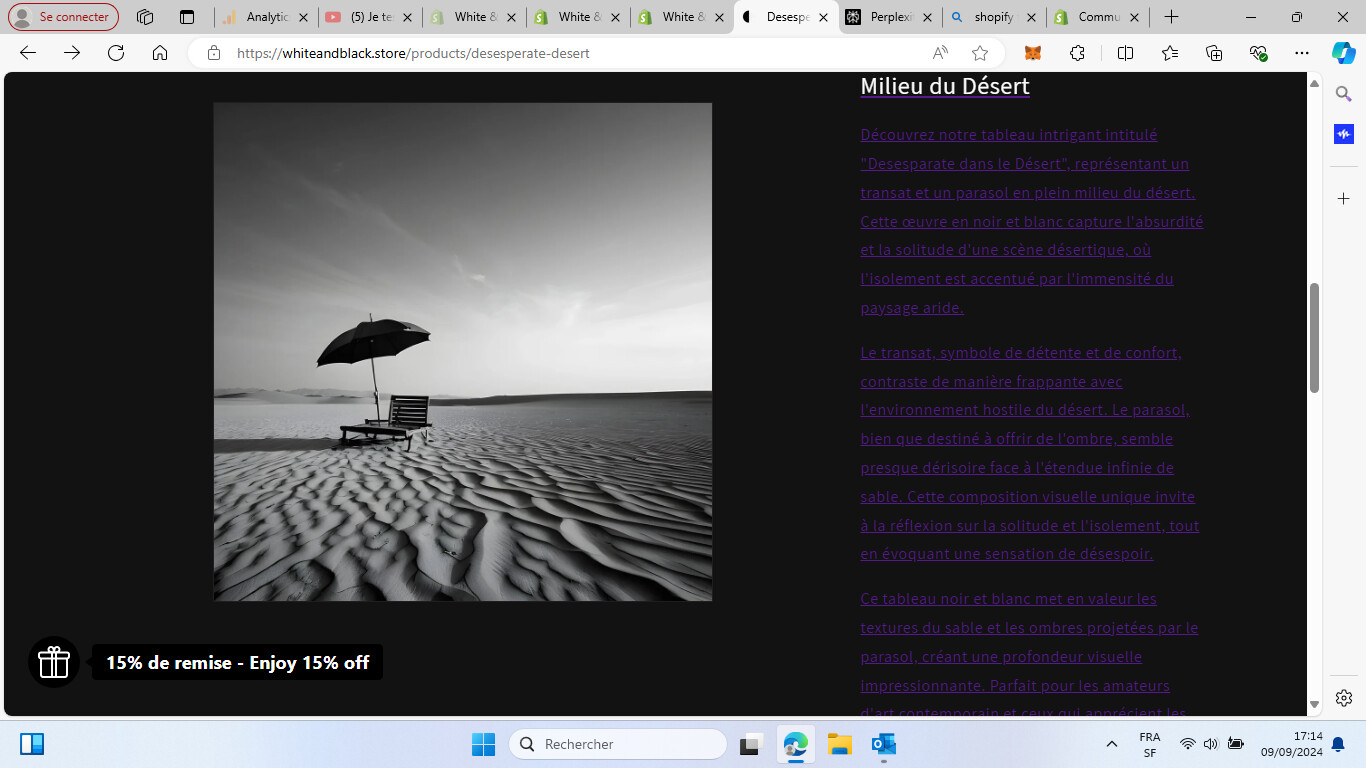
Task: Open the Collections panel
Action: click(1214, 53)
